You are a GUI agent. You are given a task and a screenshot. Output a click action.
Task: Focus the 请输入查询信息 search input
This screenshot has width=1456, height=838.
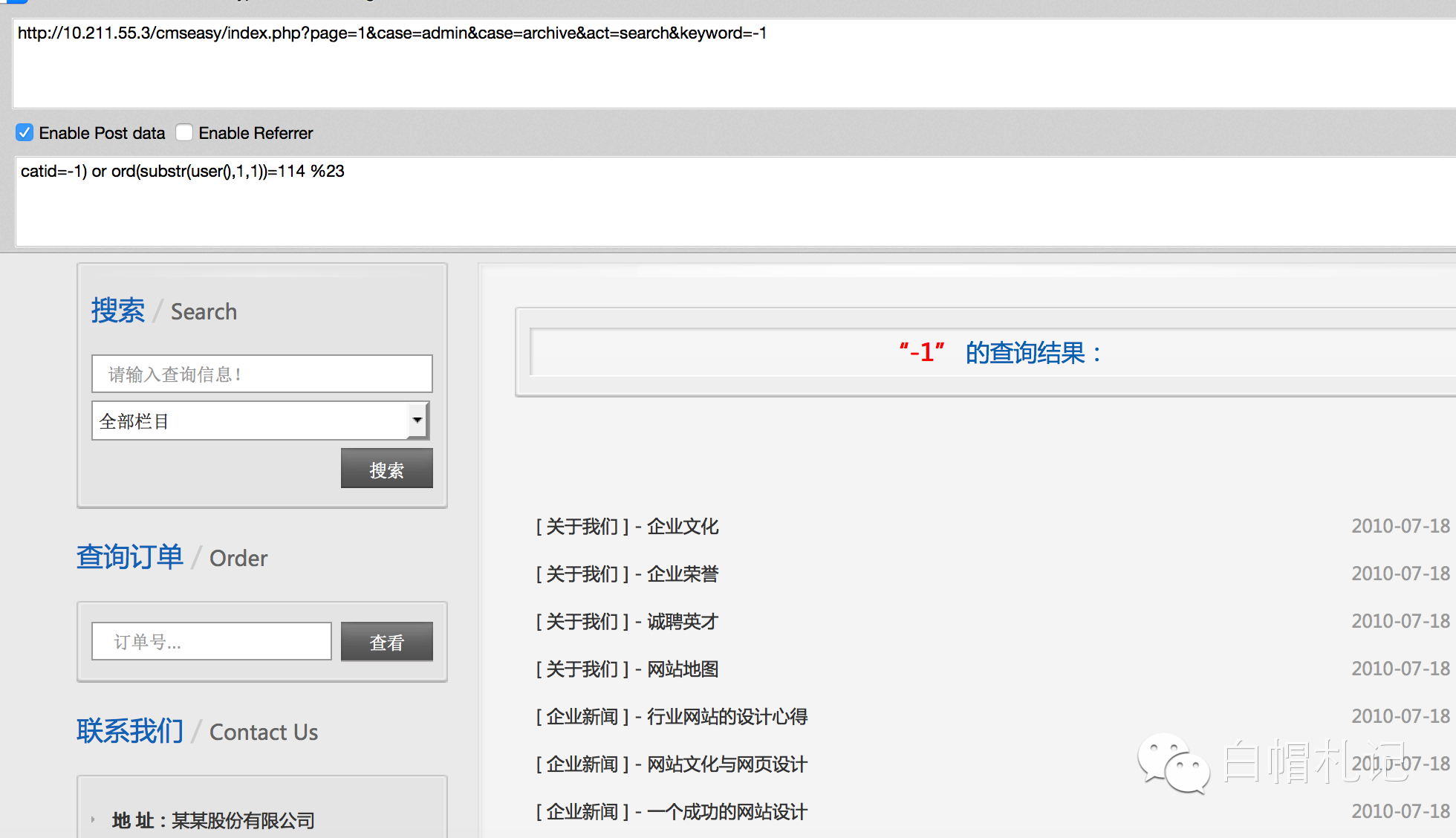pos(262,374)
